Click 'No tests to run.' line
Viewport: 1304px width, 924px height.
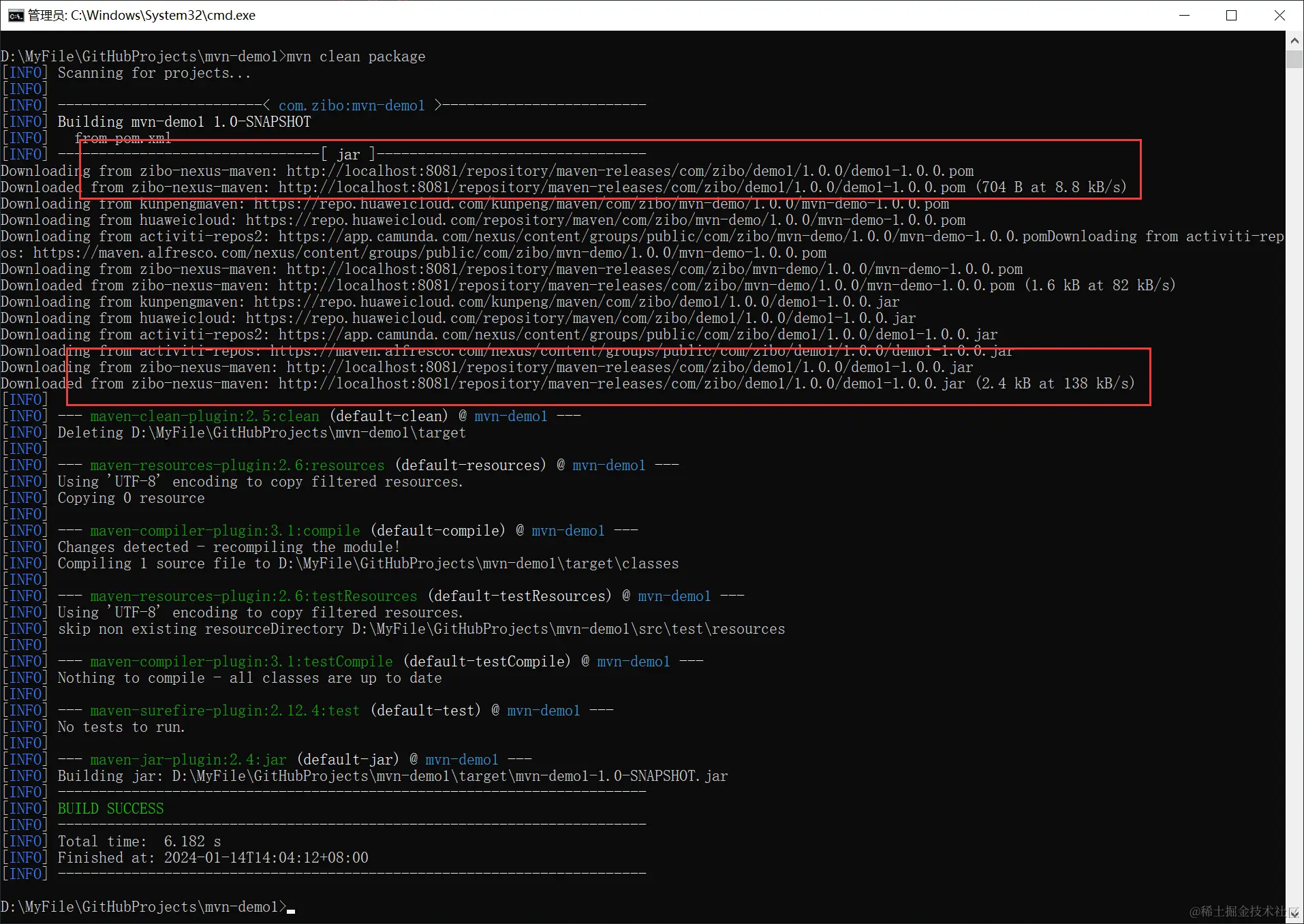[121, 727]
